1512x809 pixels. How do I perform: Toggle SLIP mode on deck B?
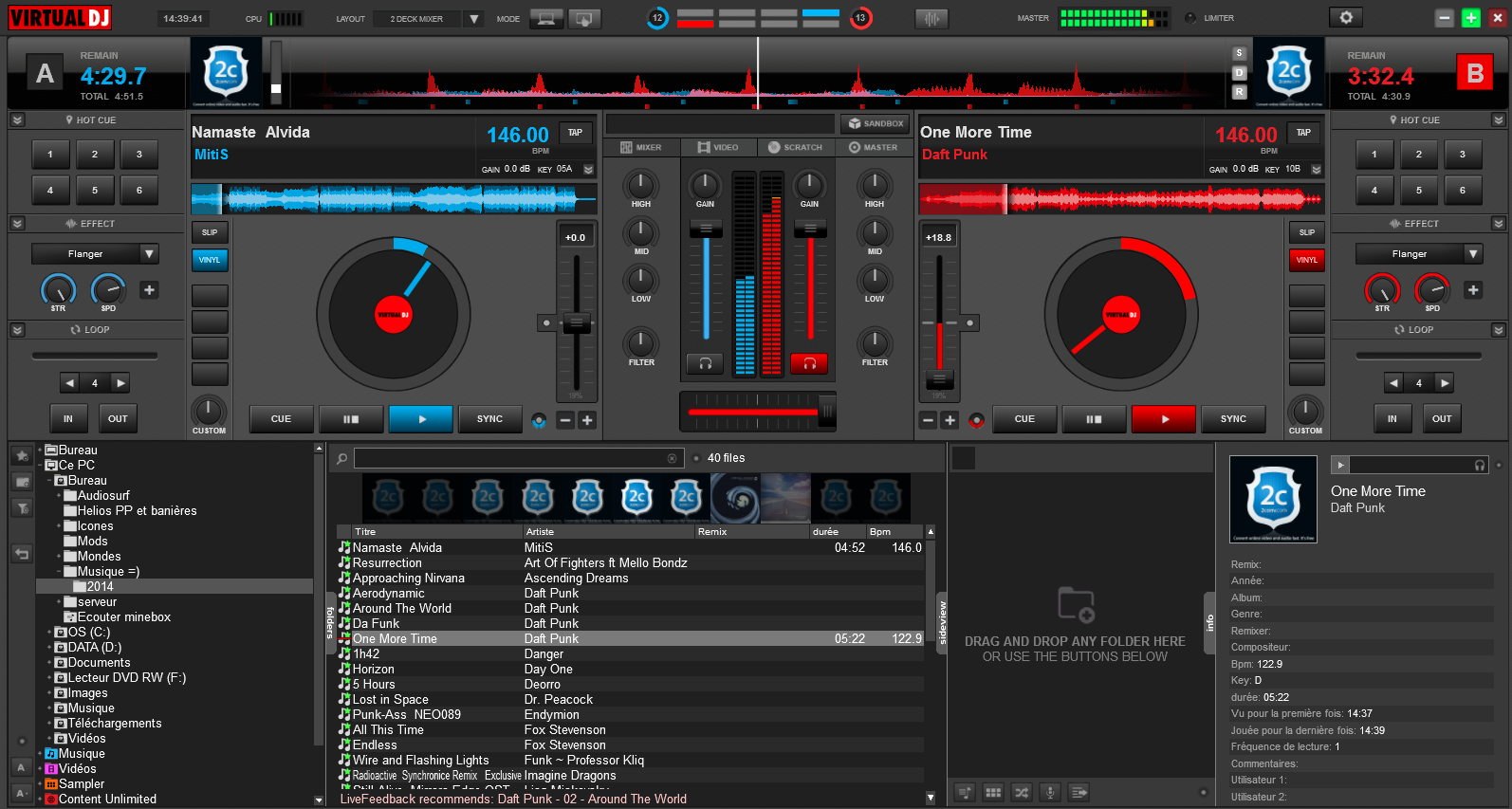tap(1306, 232)
